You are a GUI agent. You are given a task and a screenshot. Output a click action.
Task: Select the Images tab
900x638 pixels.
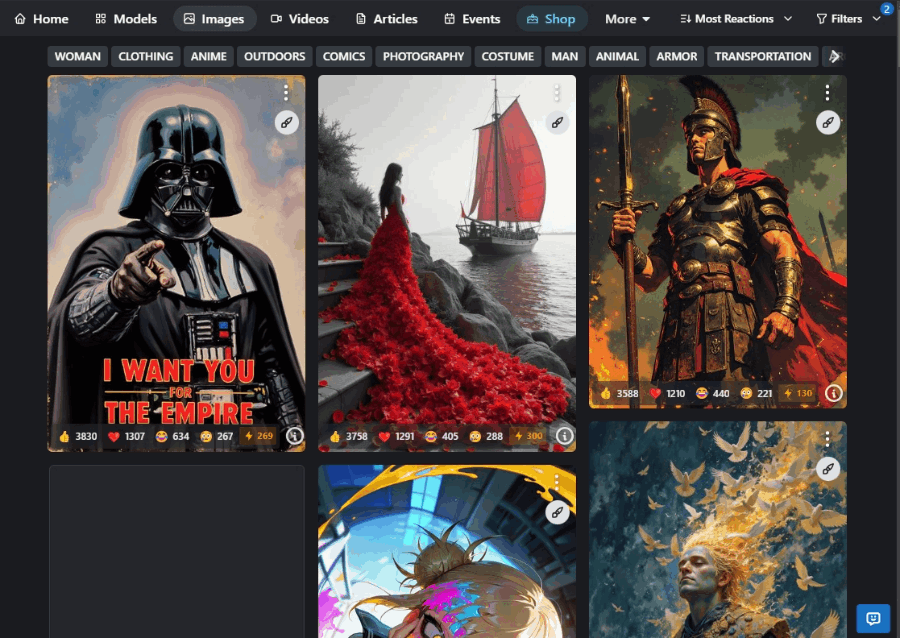pyautogui.click(x=215, y=19)
